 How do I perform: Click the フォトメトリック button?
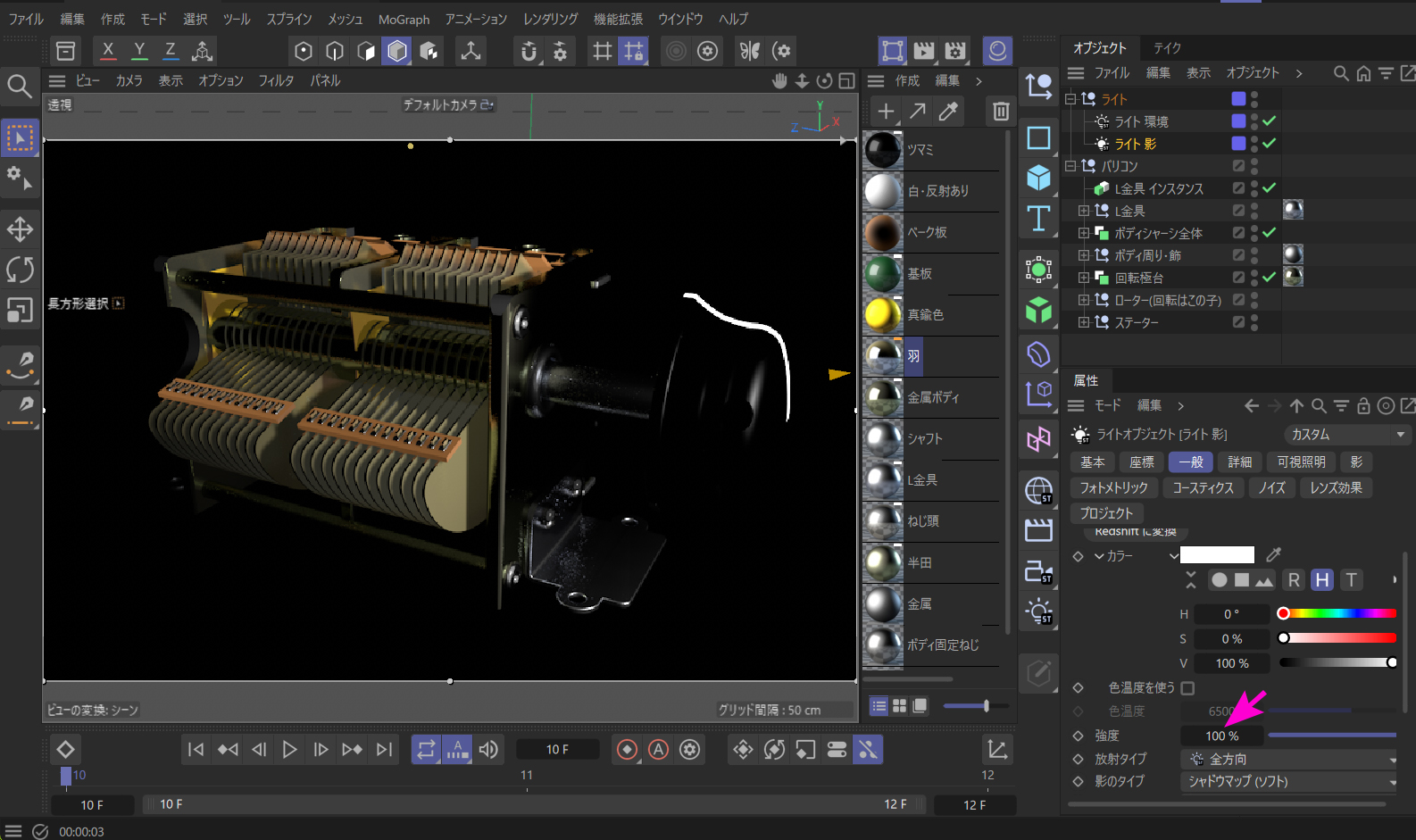(1113, 487)
